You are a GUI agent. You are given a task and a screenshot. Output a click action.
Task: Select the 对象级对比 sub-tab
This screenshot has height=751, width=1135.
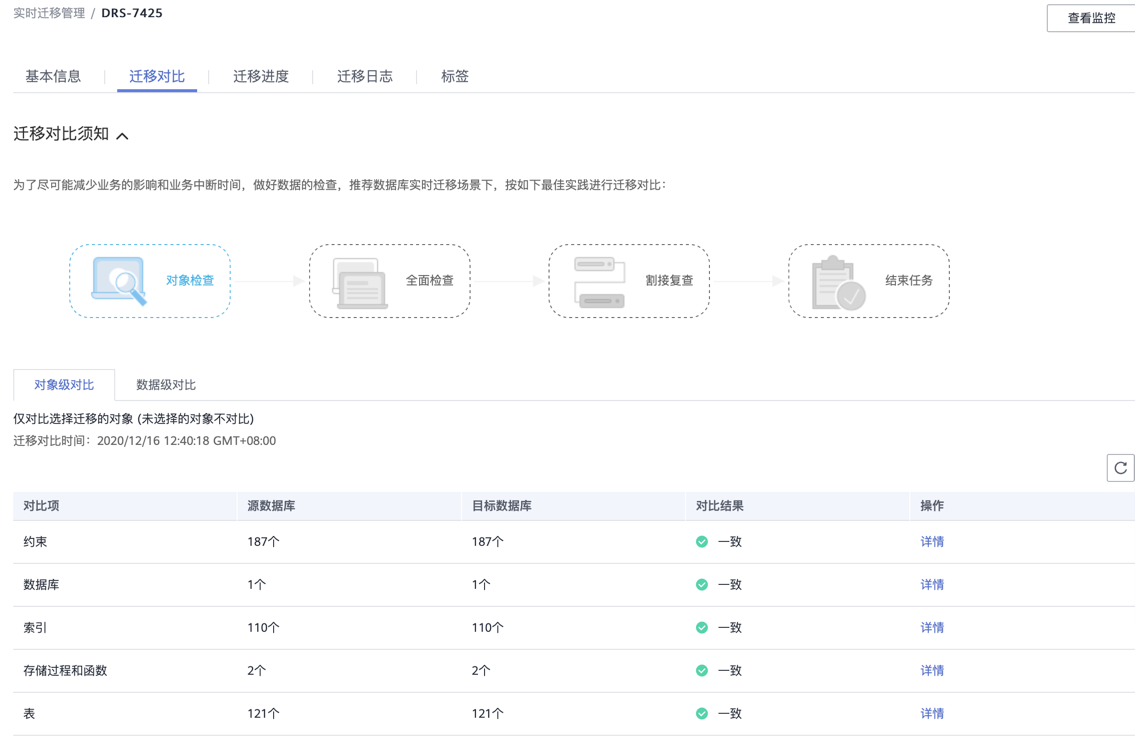(64, 385)
